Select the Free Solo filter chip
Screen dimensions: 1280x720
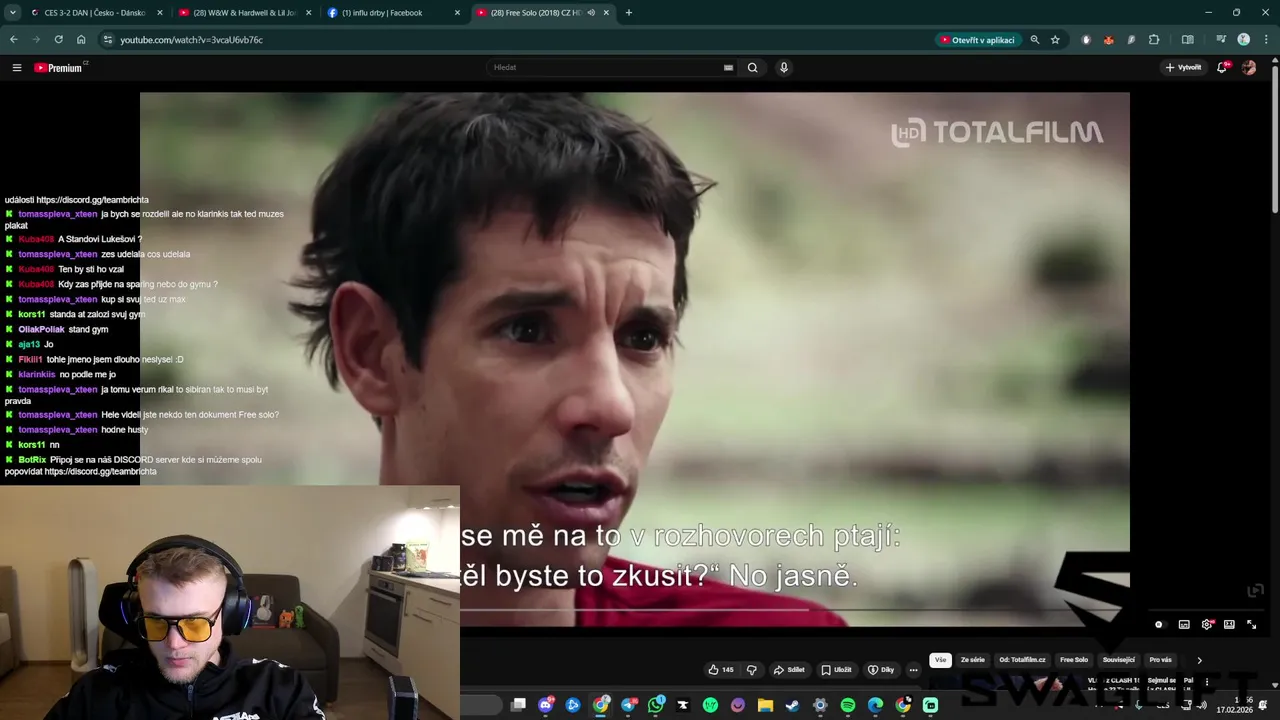1074,660
